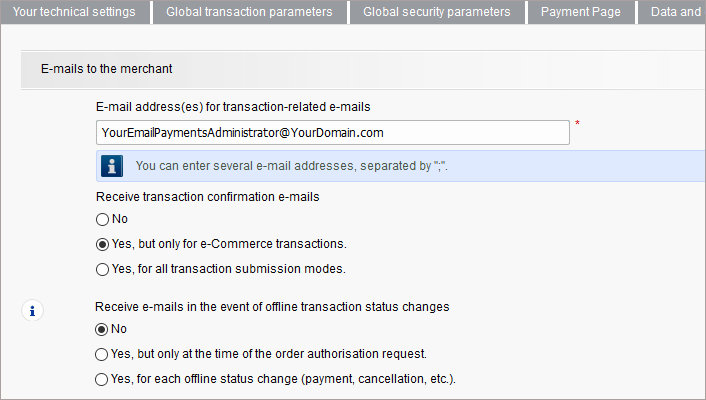The image size is (706, 400).
Task: Select Yes, for each offline status change
Action: tap(101, 379)
